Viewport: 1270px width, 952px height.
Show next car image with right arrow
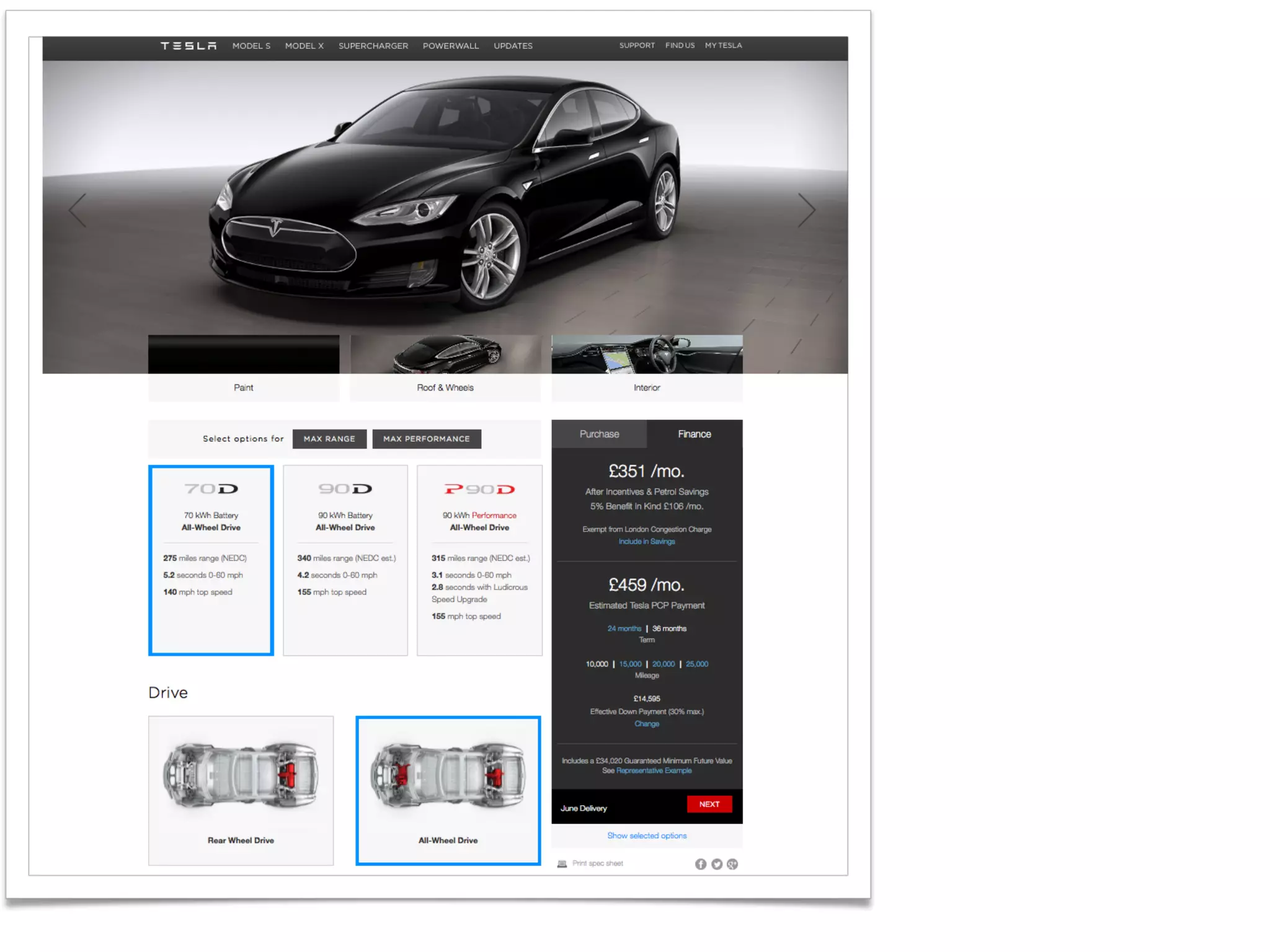pyautogui.click(x=806, y=210)
